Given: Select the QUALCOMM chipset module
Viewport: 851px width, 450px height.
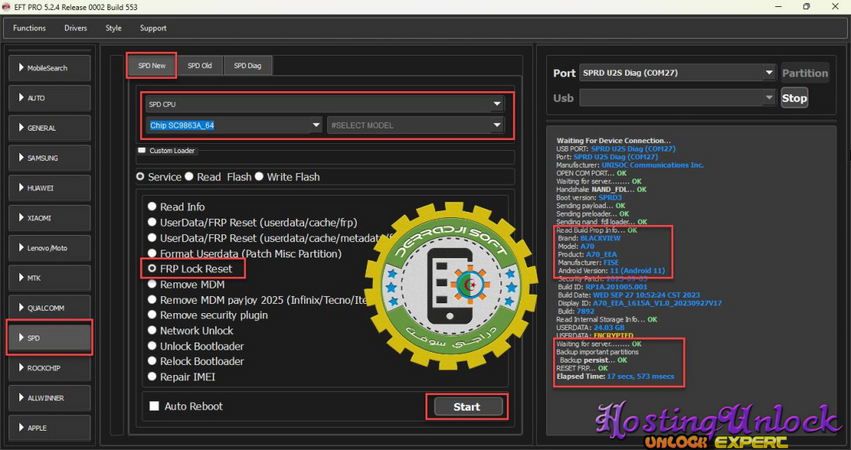Looking at the screenshot, I should (x=49, y=308).
